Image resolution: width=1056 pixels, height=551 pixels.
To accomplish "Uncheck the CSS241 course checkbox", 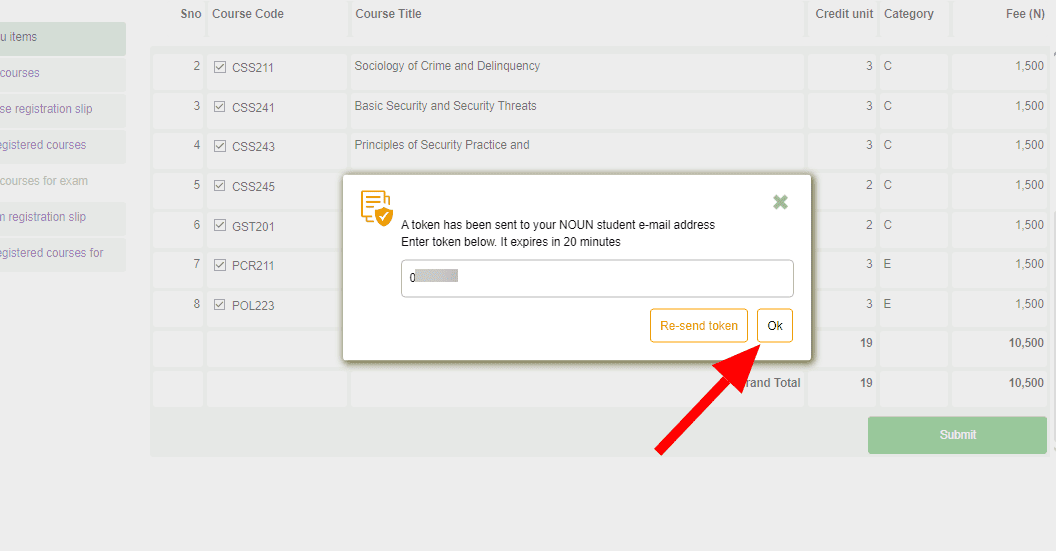I will click(x=220, y=106).
